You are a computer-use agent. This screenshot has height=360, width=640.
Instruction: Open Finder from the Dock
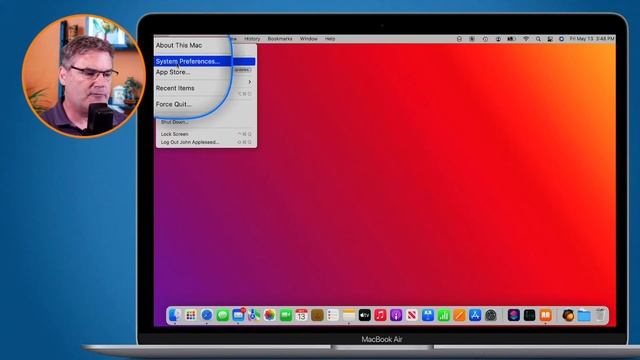[x=175, y=315]
